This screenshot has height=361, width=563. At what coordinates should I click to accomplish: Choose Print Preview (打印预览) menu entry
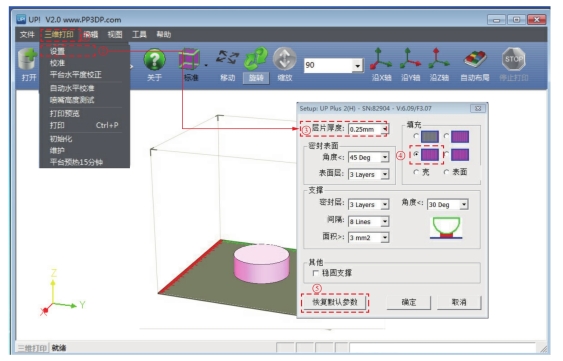pos(65,114)
